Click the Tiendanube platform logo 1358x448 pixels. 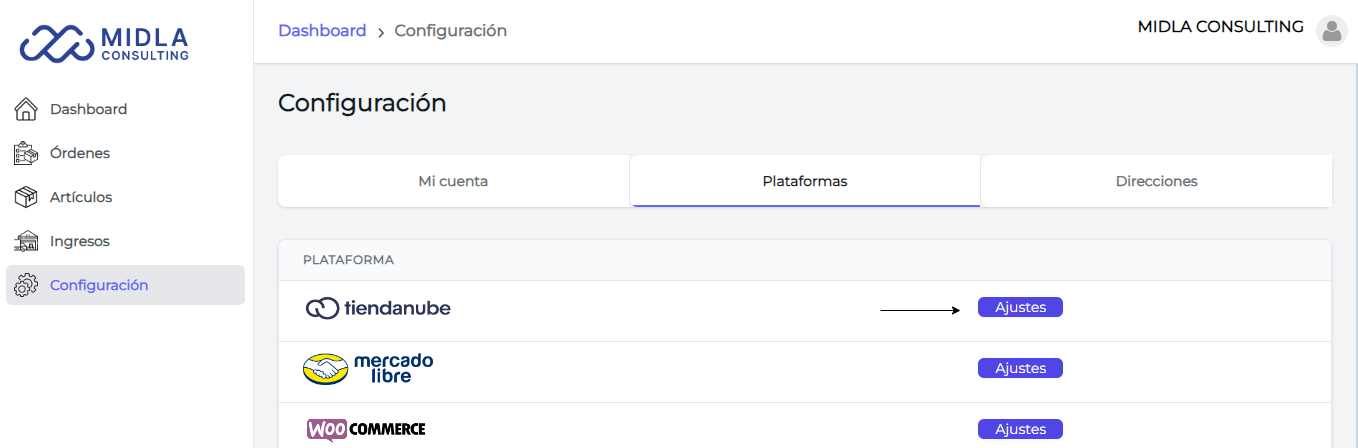378,308
